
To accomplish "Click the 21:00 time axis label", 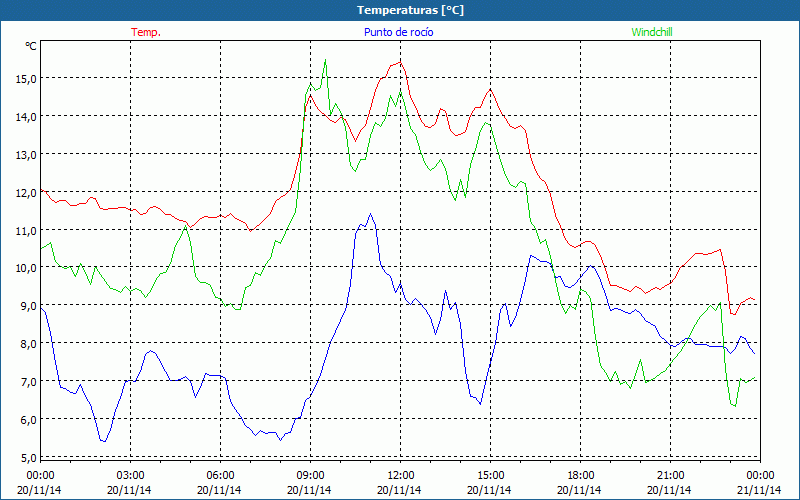I will (x=670, y=475).
